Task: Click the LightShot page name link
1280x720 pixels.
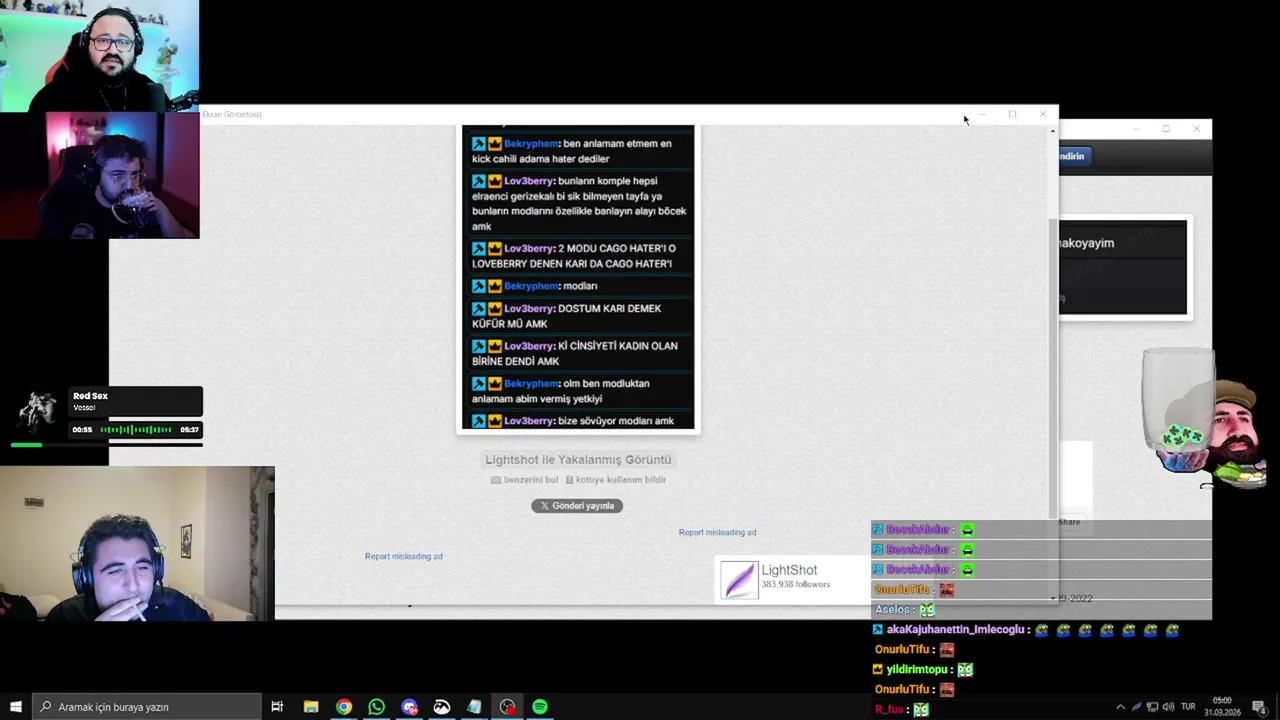Action: [x=789, y=570]
